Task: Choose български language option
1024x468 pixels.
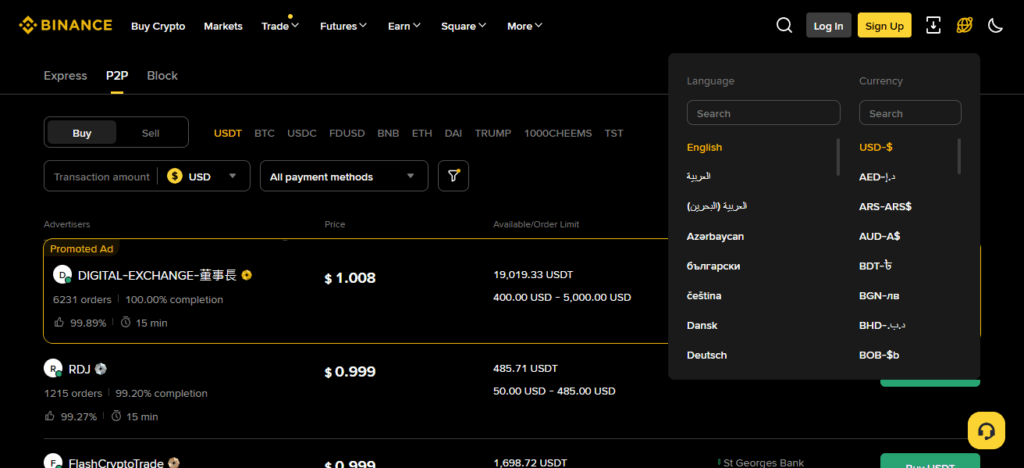Action: pyautogui.click(x=713, y=266)
